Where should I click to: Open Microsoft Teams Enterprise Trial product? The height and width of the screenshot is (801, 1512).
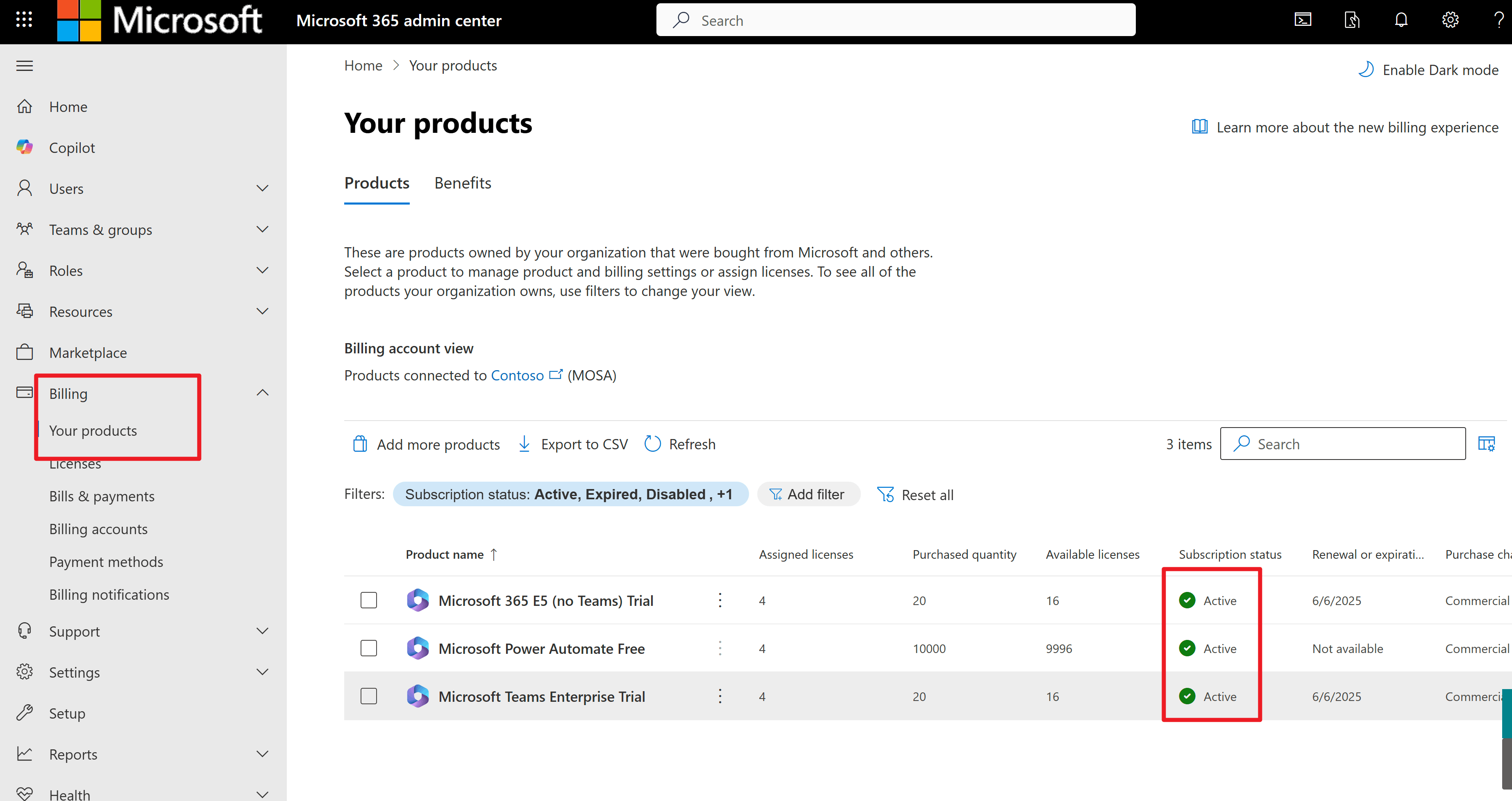pos(541,696)
